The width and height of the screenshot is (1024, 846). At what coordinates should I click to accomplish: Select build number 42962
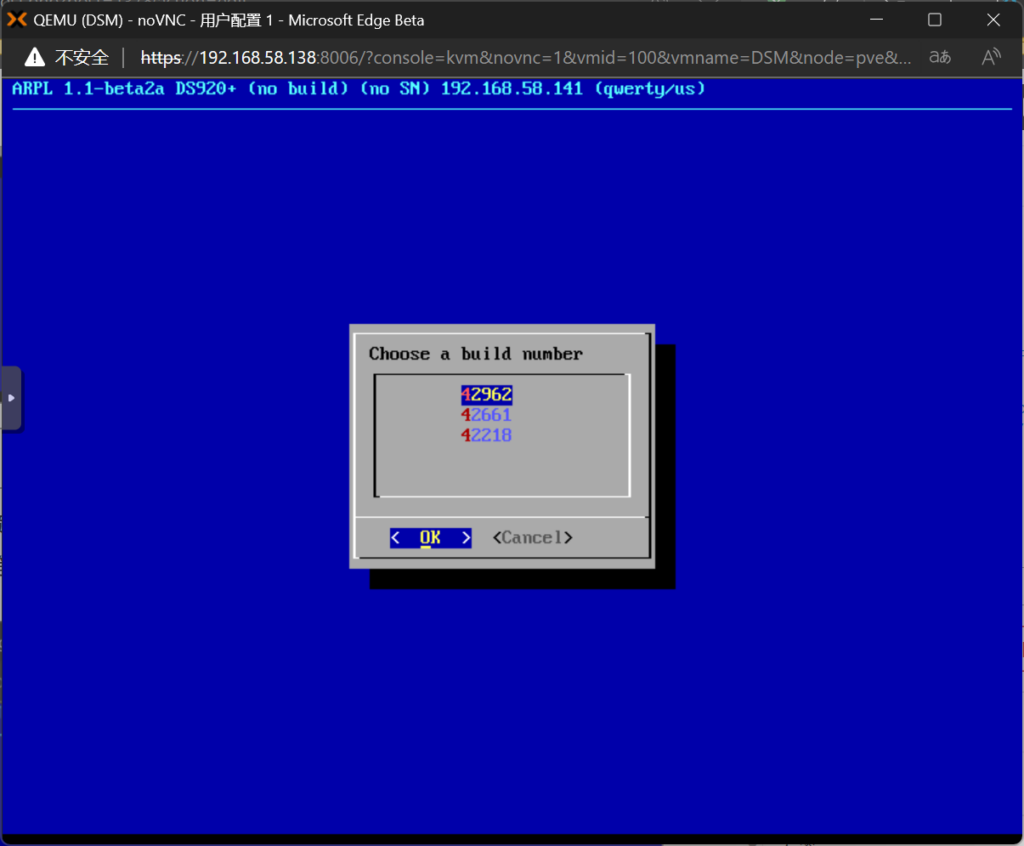click(486, 395)
